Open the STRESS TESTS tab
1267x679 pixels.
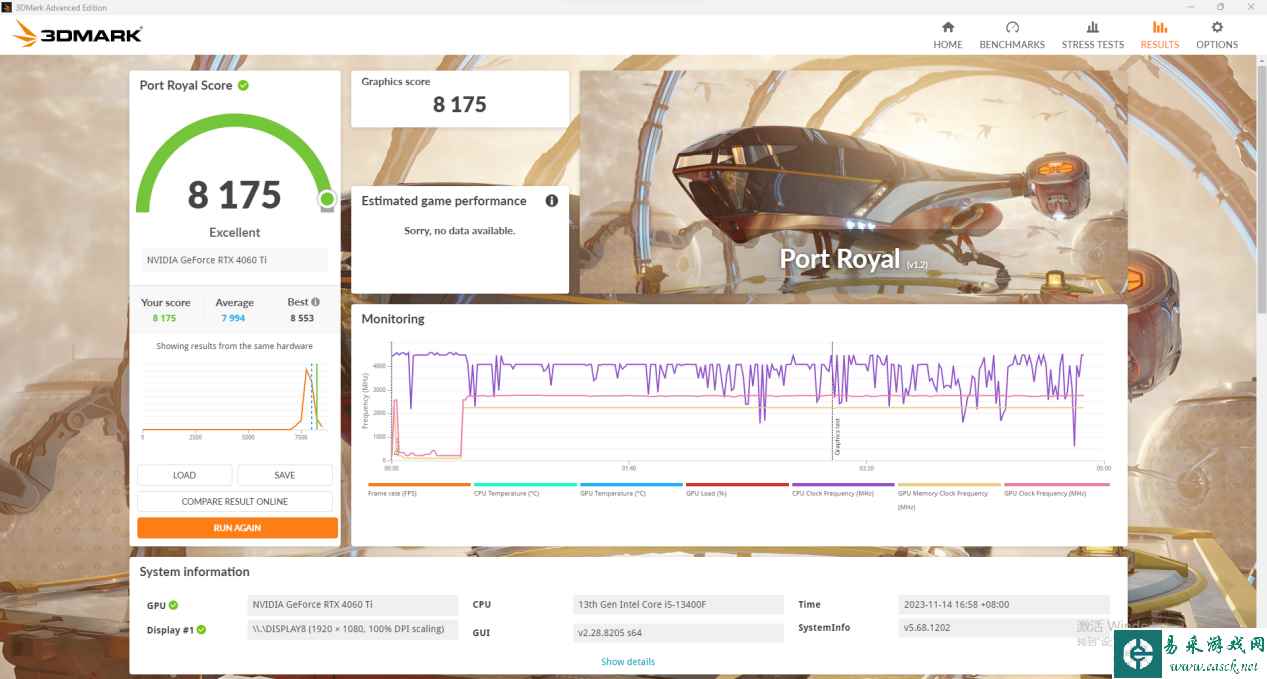point(1092,35)
